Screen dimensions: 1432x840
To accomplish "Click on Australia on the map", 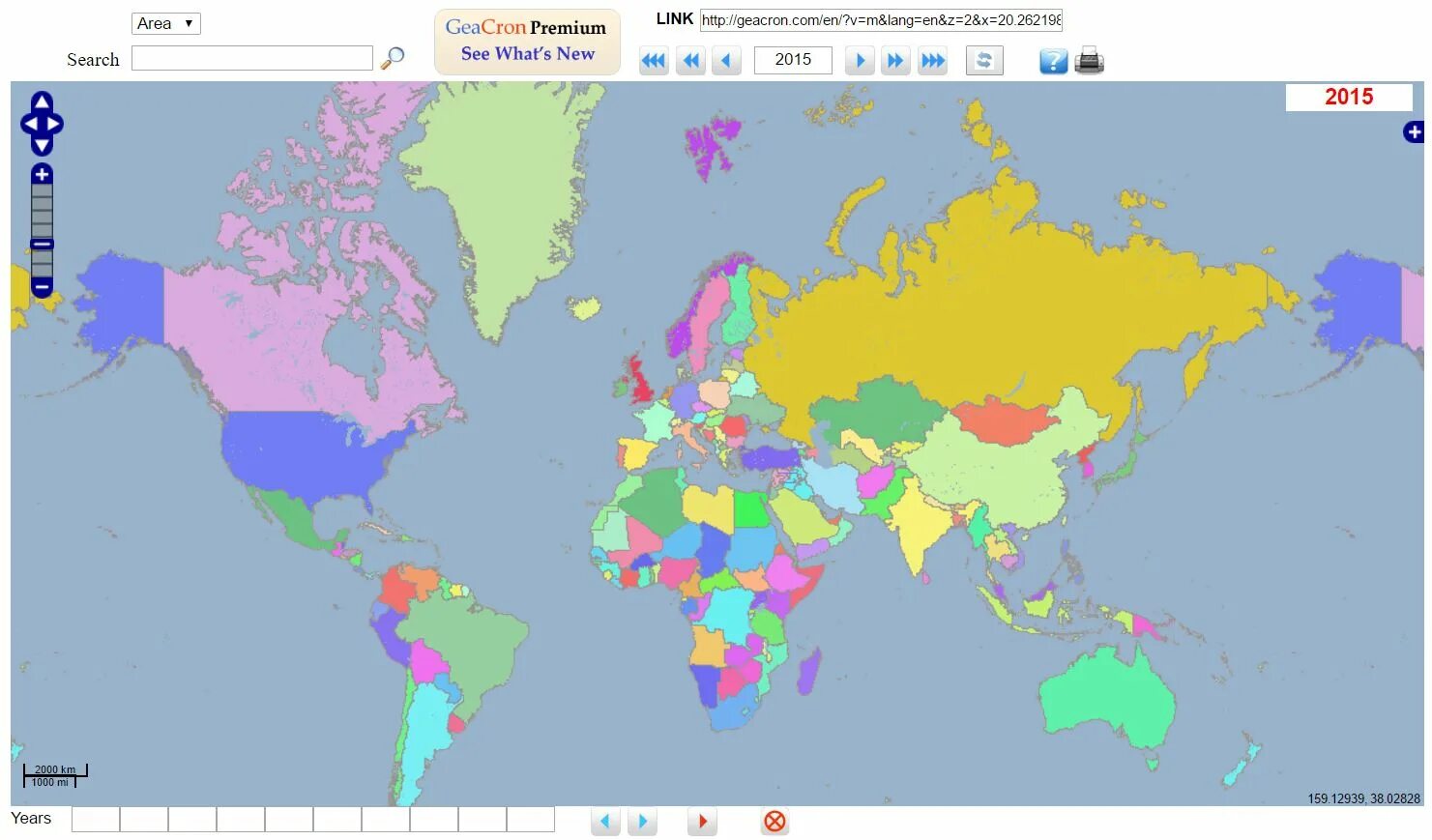I will point(1107,698).
